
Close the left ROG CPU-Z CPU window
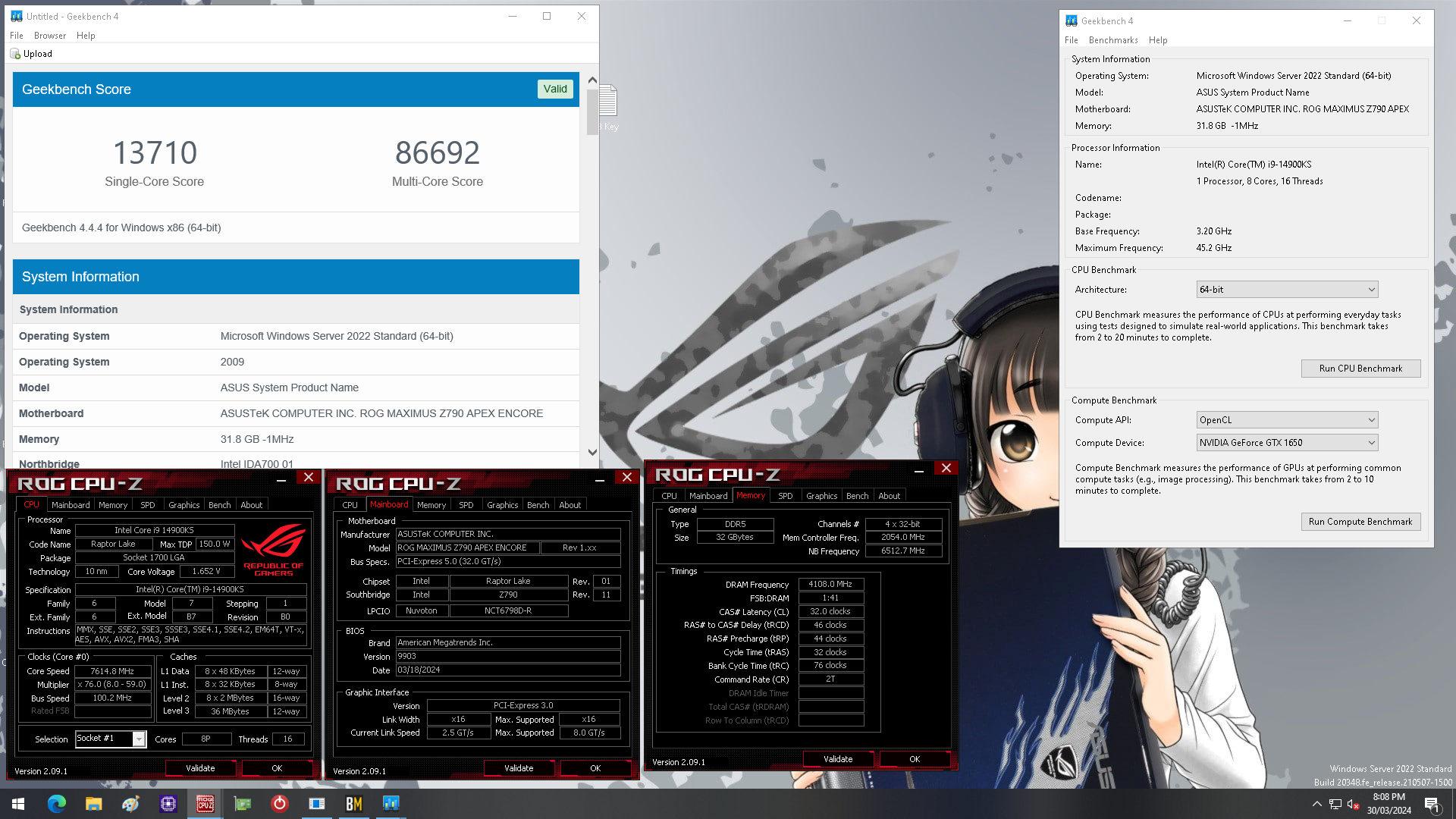point(309,477)
